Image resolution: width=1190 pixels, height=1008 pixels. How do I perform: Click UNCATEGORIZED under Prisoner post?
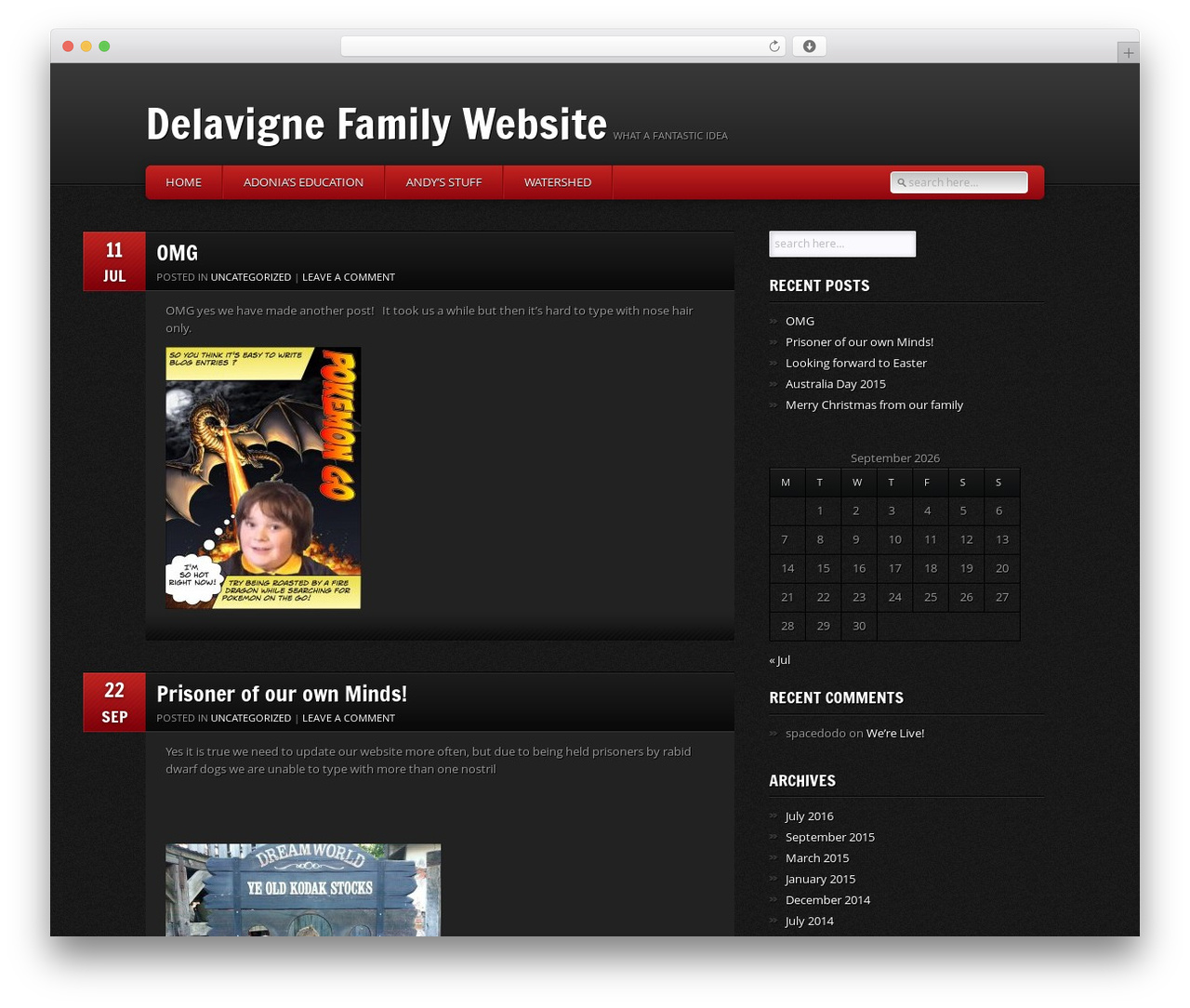251,718
